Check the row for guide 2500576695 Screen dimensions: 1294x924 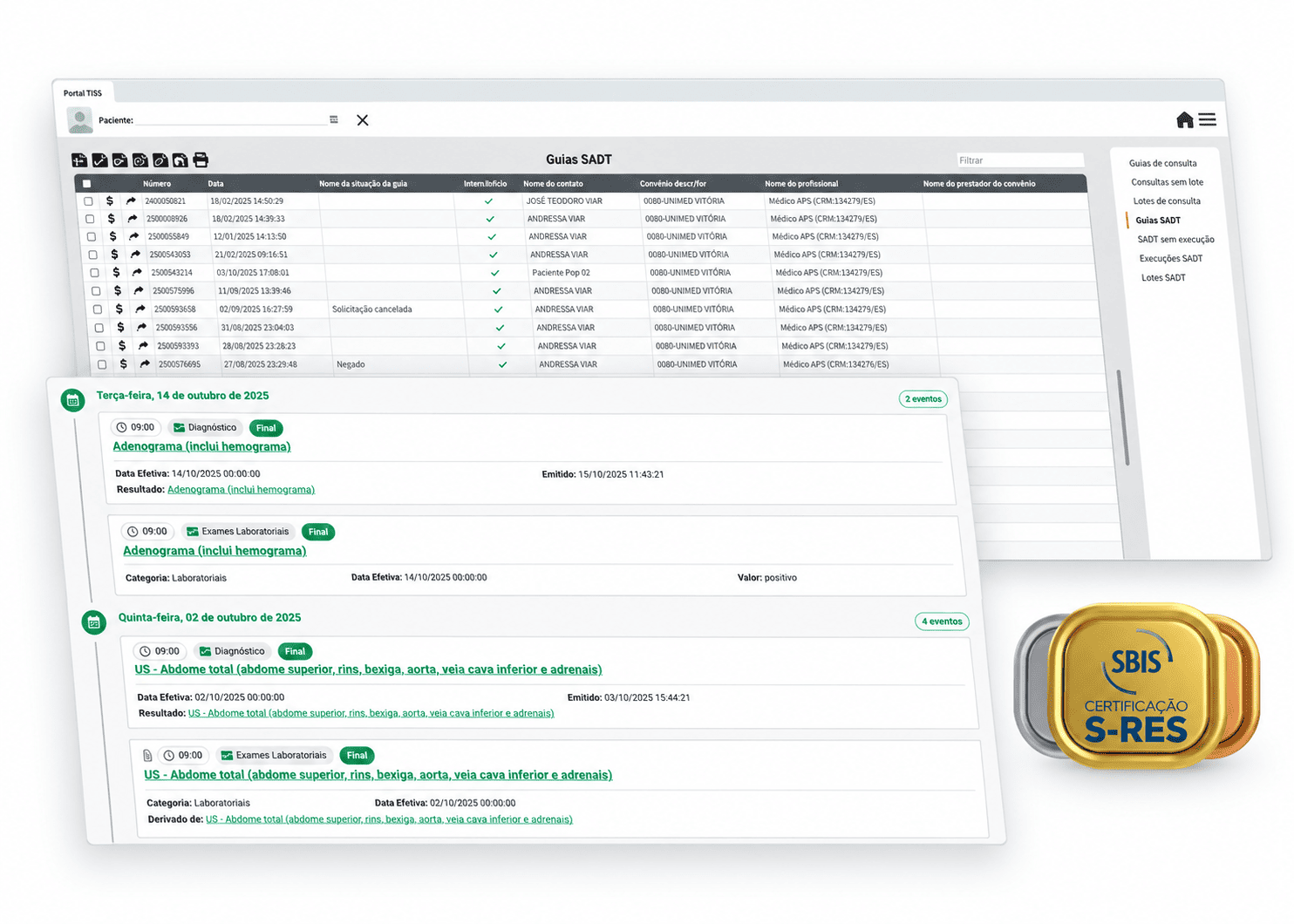pyautogui.click(x=102, y=365)
